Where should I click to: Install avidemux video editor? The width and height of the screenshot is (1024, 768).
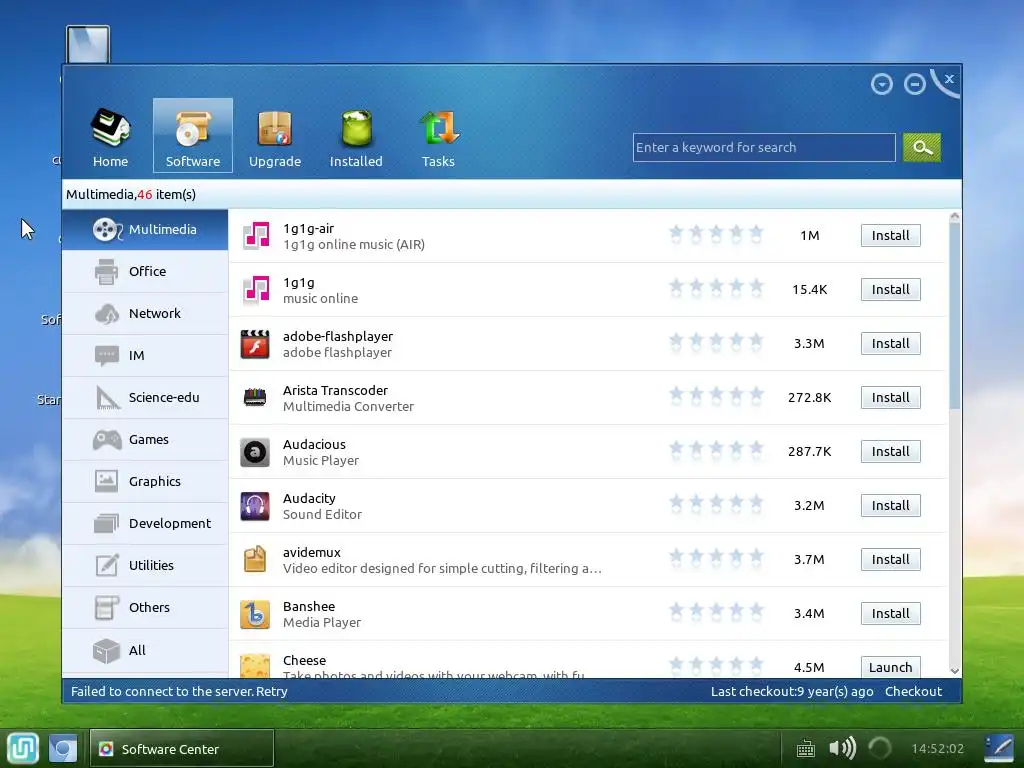click(891, 560)
